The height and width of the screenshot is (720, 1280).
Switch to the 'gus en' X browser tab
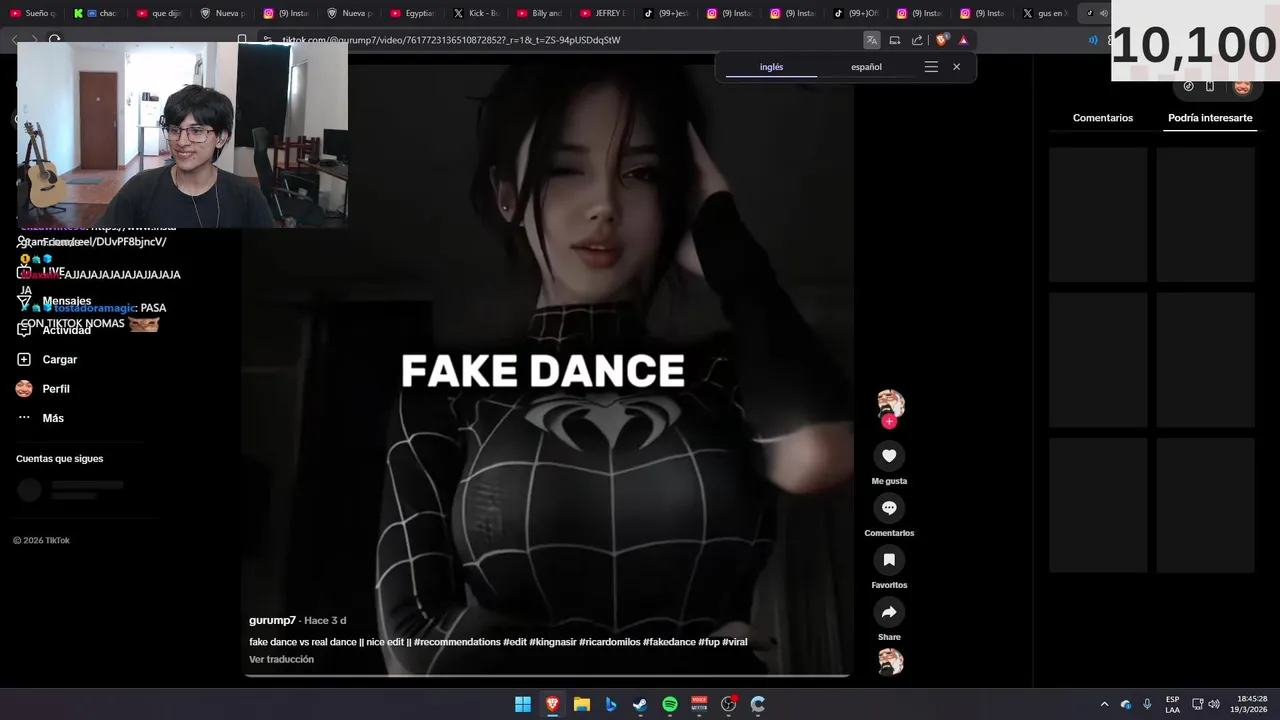1045,13
